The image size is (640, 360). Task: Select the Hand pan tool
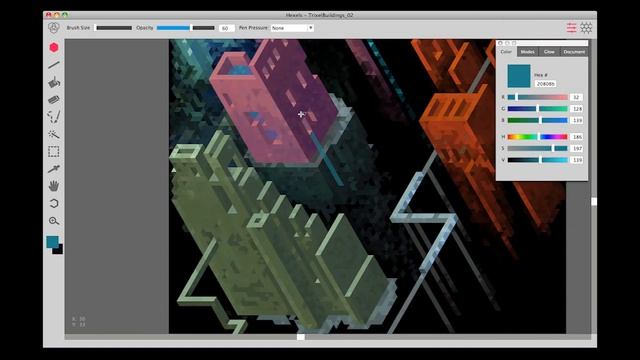tap(54, 186)
